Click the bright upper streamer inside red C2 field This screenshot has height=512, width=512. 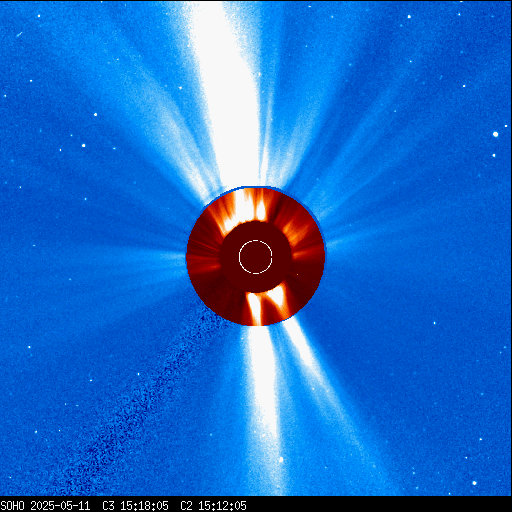point(248,208)
